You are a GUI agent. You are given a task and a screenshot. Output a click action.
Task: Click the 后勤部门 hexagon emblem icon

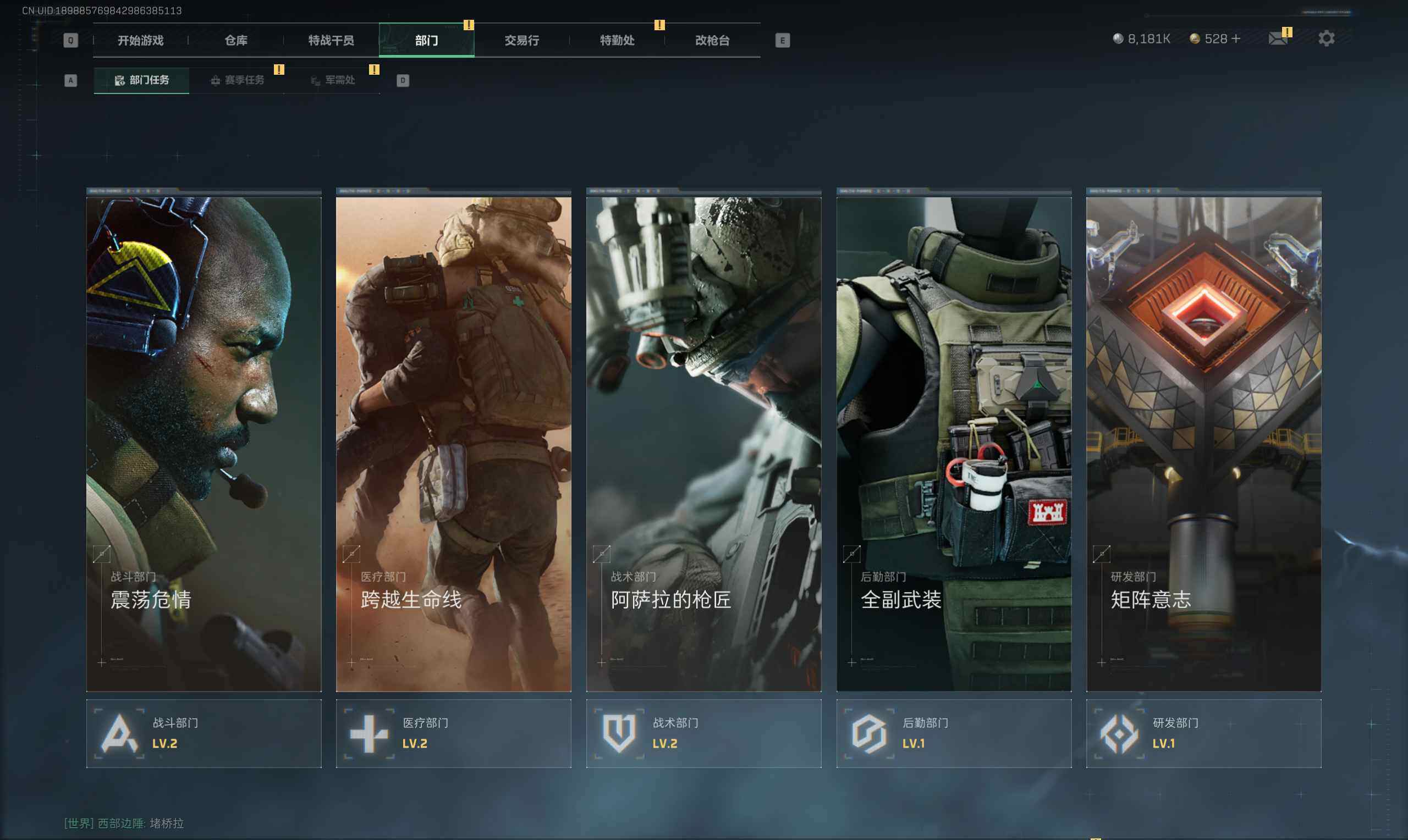coord(869,733)
